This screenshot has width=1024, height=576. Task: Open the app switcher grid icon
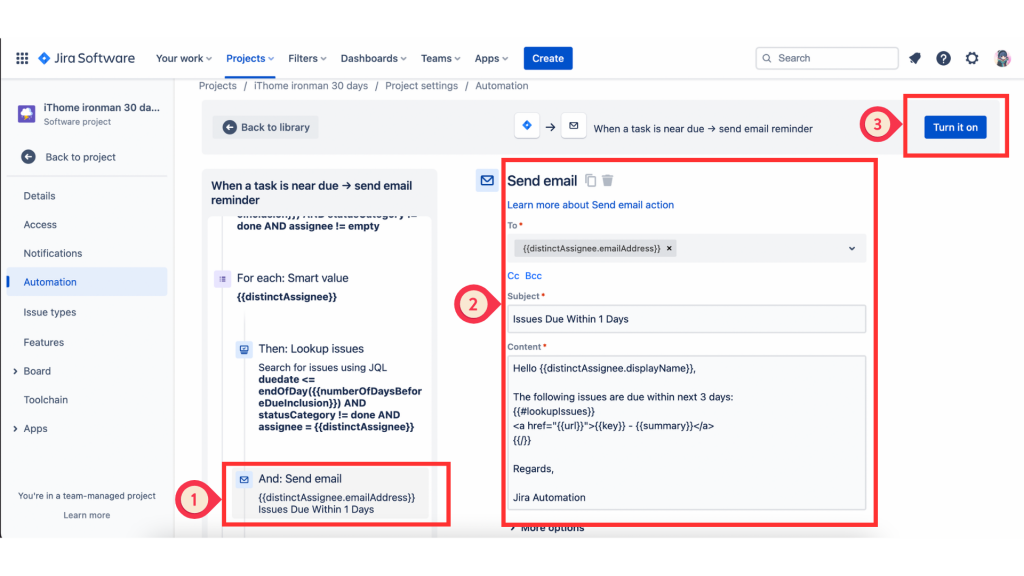click(x=22, y=58)
